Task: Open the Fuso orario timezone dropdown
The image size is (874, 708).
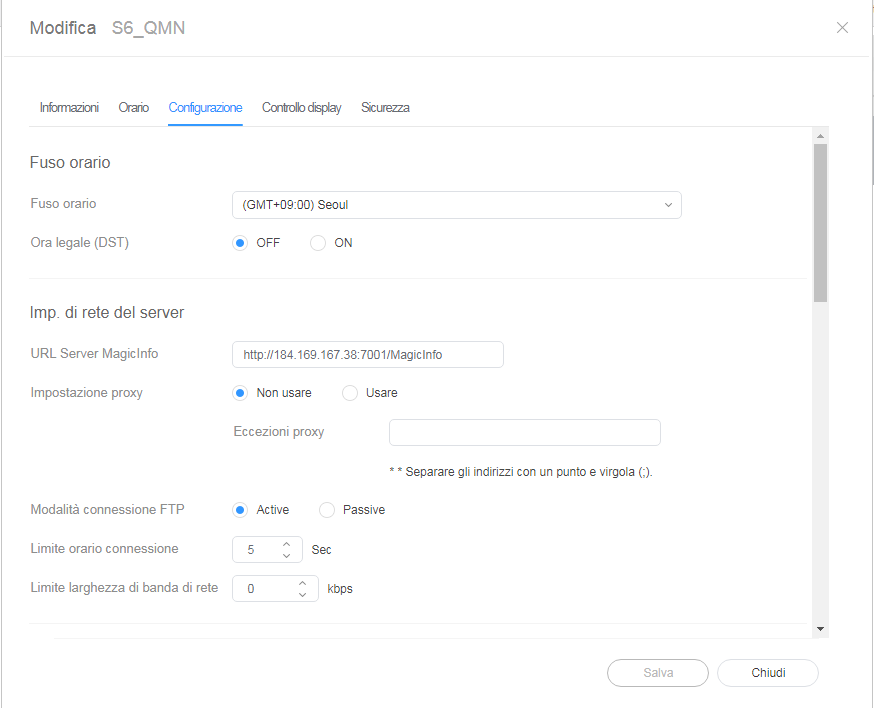Action: coord(456,205)
